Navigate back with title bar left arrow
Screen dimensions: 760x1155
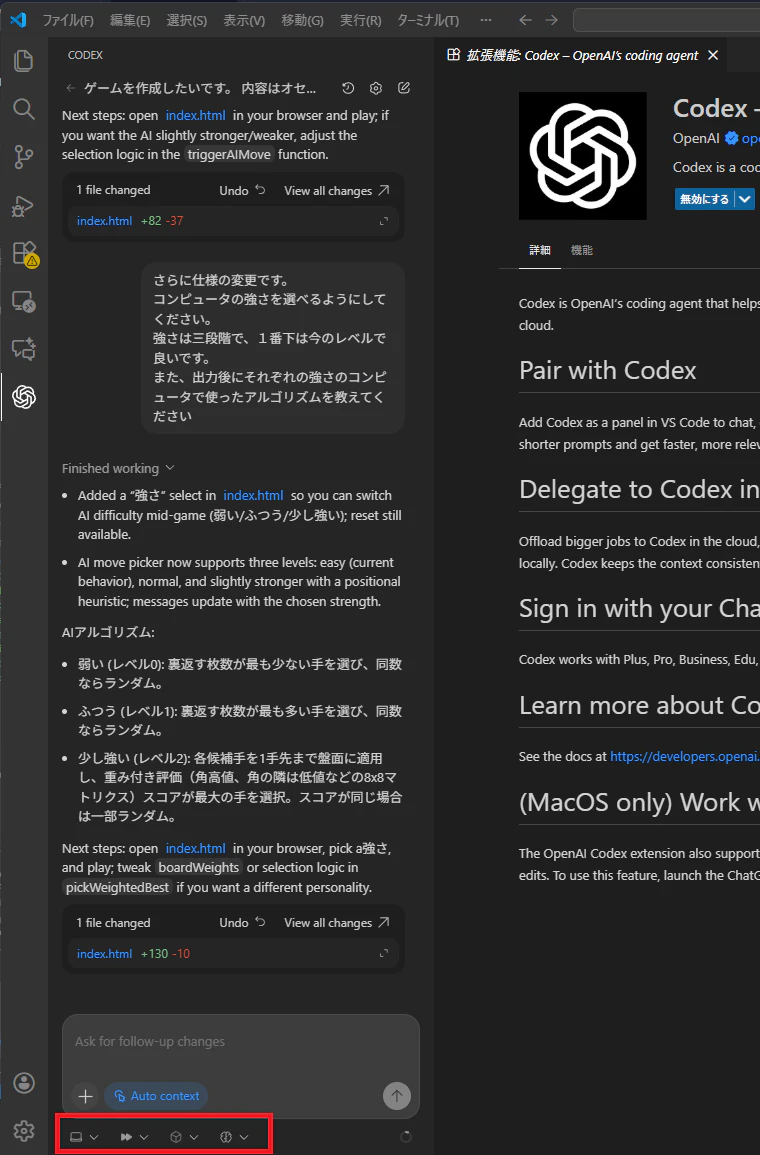pos(525,20)
